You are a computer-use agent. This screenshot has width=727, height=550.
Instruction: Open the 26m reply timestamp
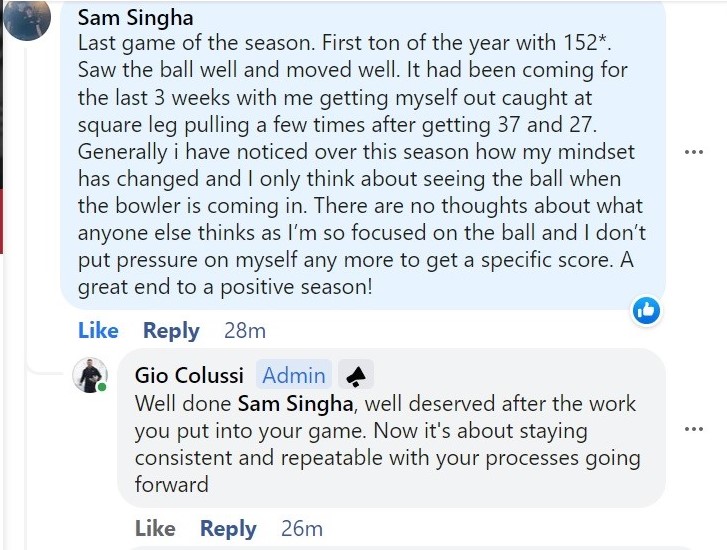(301, 528)
